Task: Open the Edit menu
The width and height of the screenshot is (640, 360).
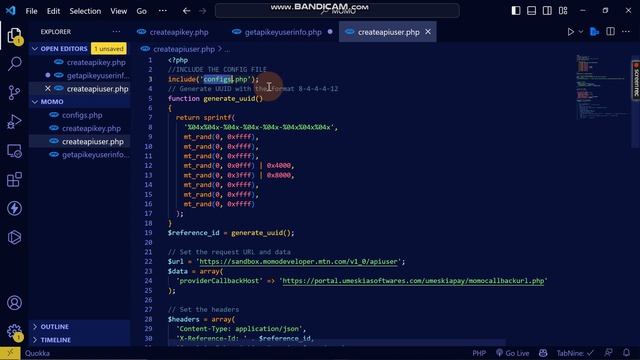Action: tap(53, 11)
